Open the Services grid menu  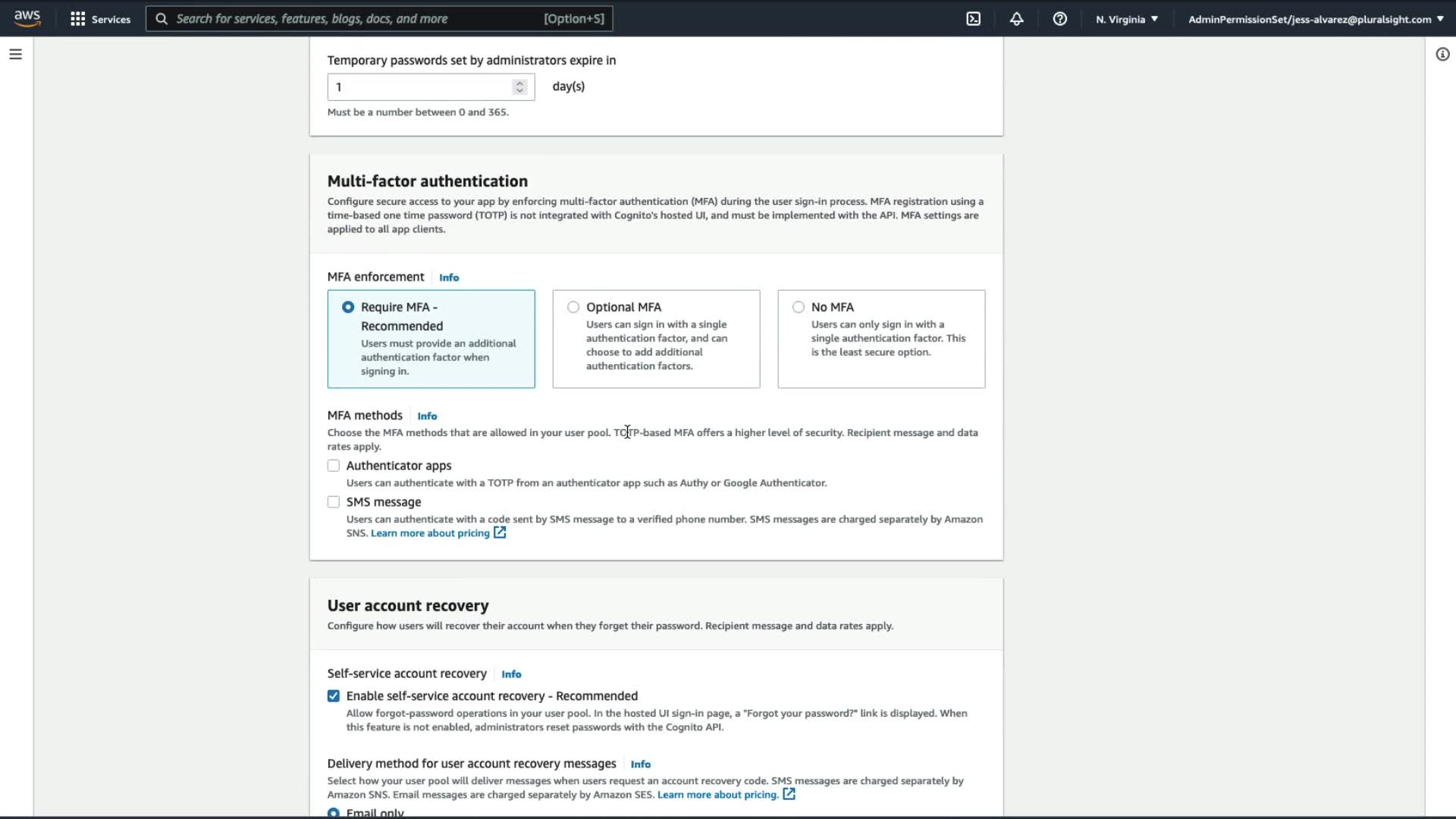click(x=100, y=19)
